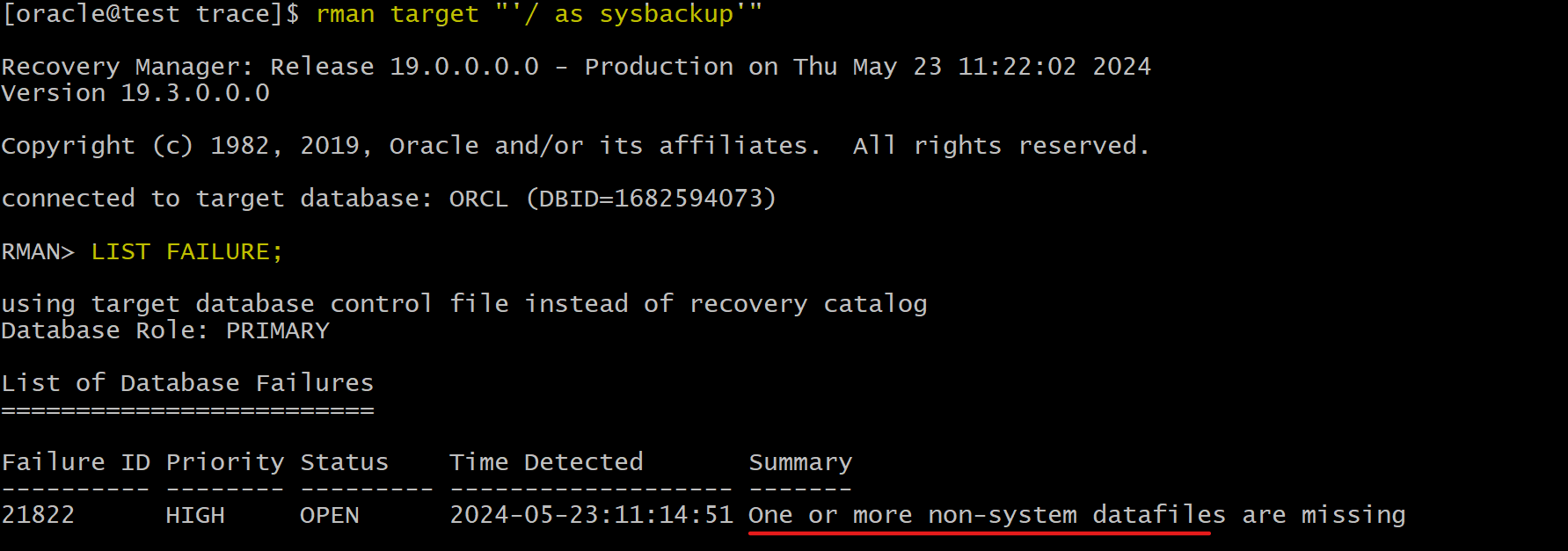Click the Copyright Oracle line
The image size is (1568, 551).
pyautogui.click(x=575, y=146)
